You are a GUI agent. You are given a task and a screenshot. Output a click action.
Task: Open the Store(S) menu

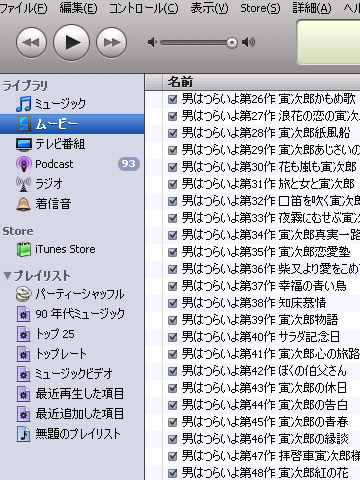coord(260,8)
